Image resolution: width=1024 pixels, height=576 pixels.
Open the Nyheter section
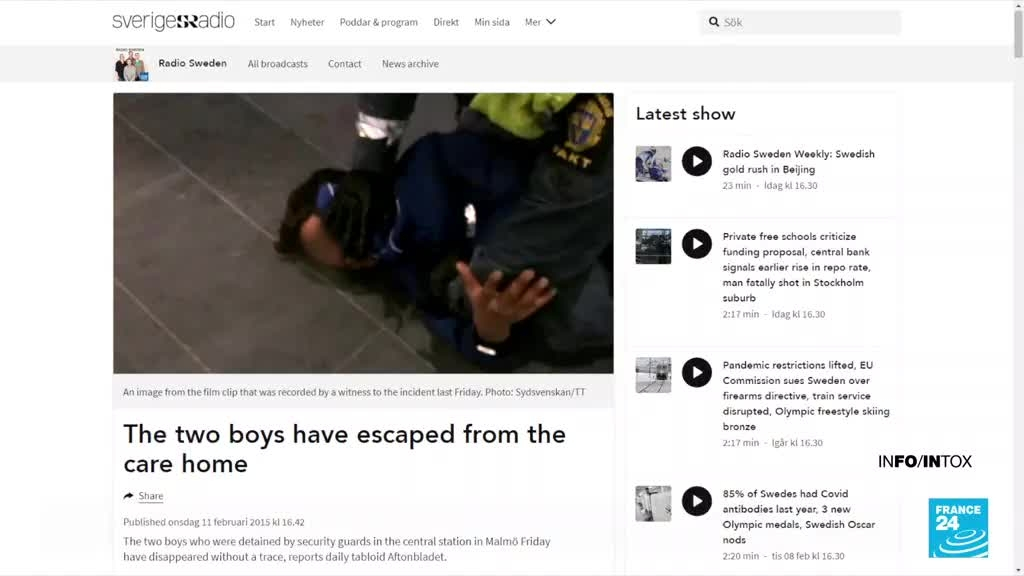(x=307, y=22)
